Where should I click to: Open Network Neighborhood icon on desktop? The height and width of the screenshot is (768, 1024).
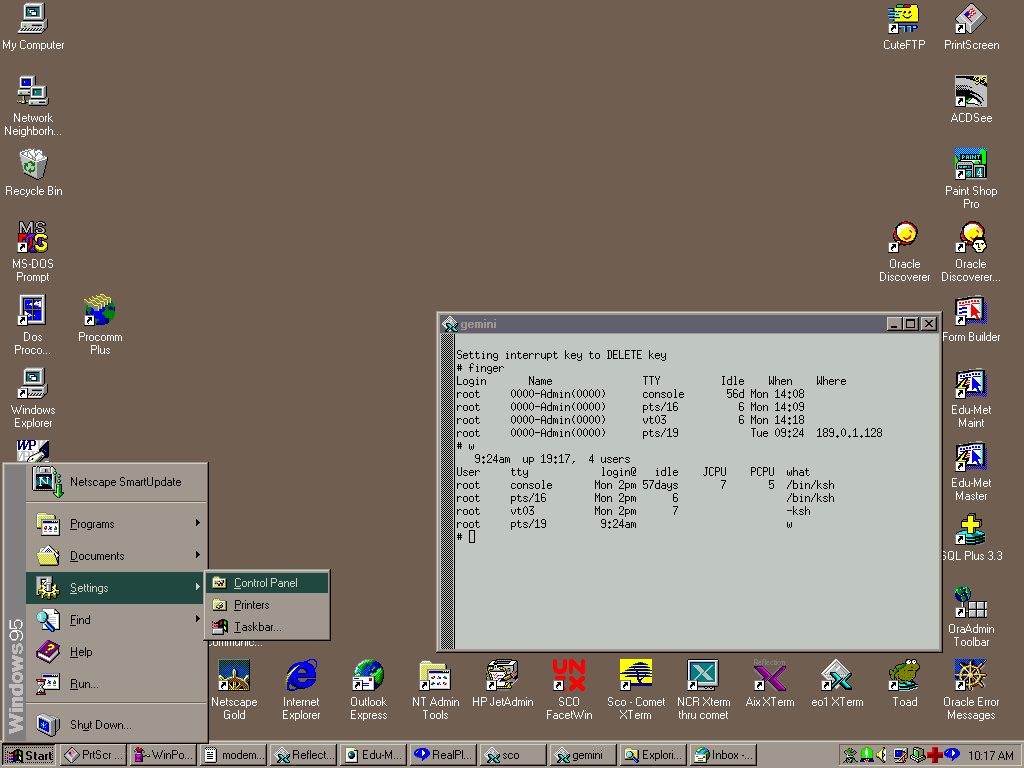click(x=33, y=106)
